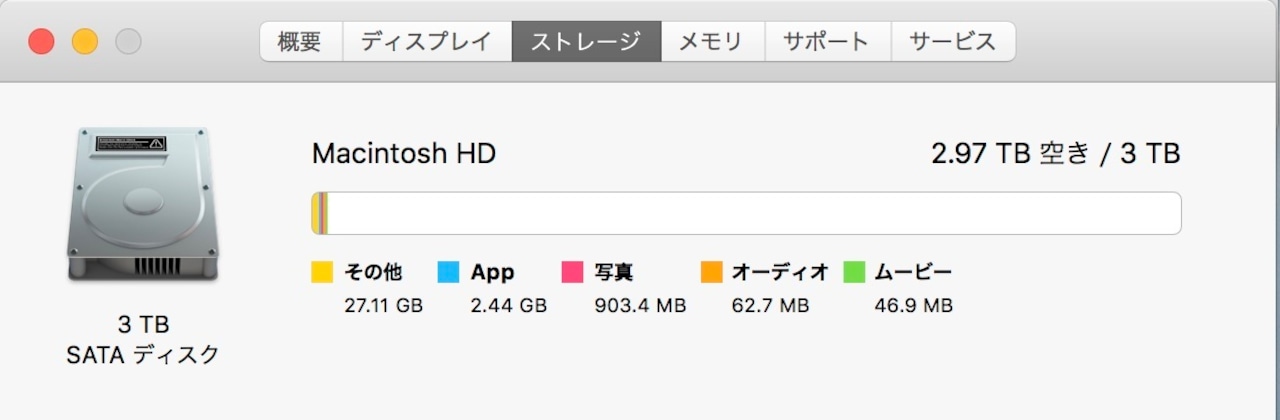Switch to the メモリ tab

(x=712, y=42)
